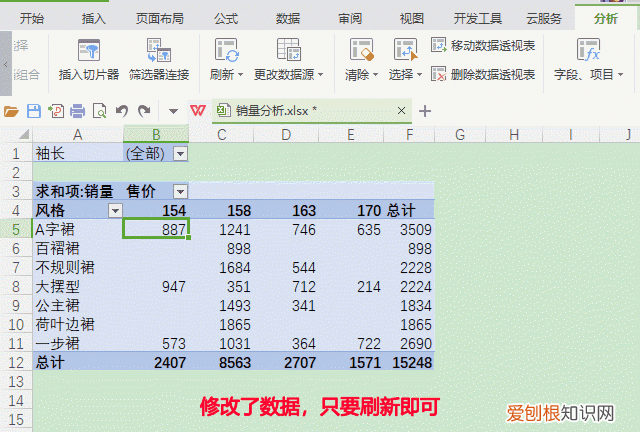Select the A字裙 row label cell
The image size is (640, 432).
[x=78, y=229]
